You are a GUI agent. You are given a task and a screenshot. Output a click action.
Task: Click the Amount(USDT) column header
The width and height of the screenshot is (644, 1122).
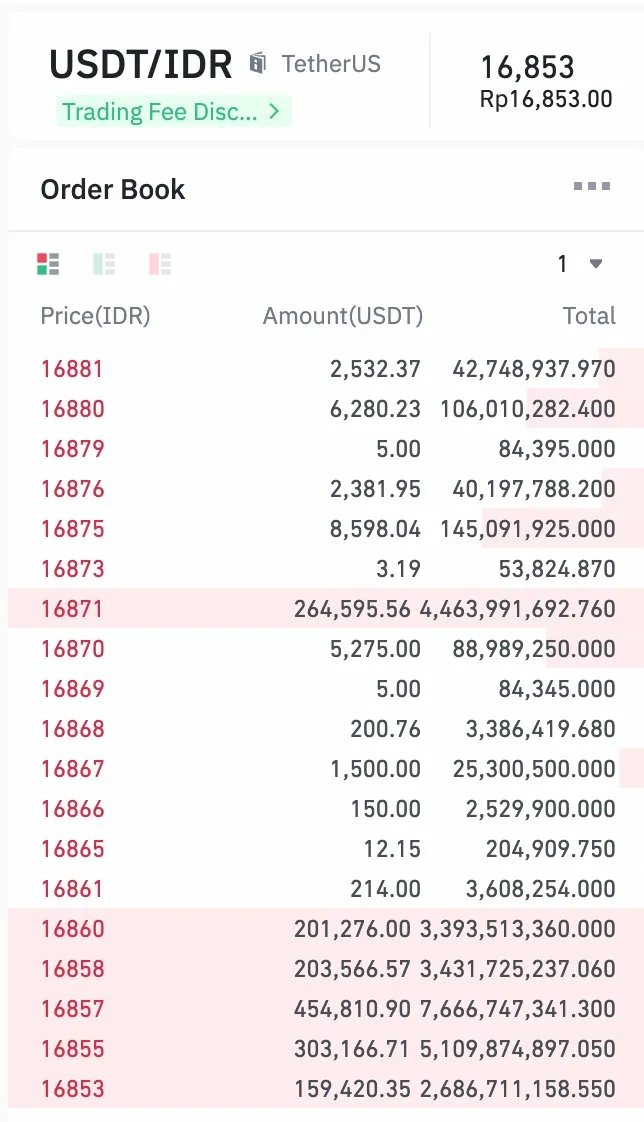(x=342, y=316)
